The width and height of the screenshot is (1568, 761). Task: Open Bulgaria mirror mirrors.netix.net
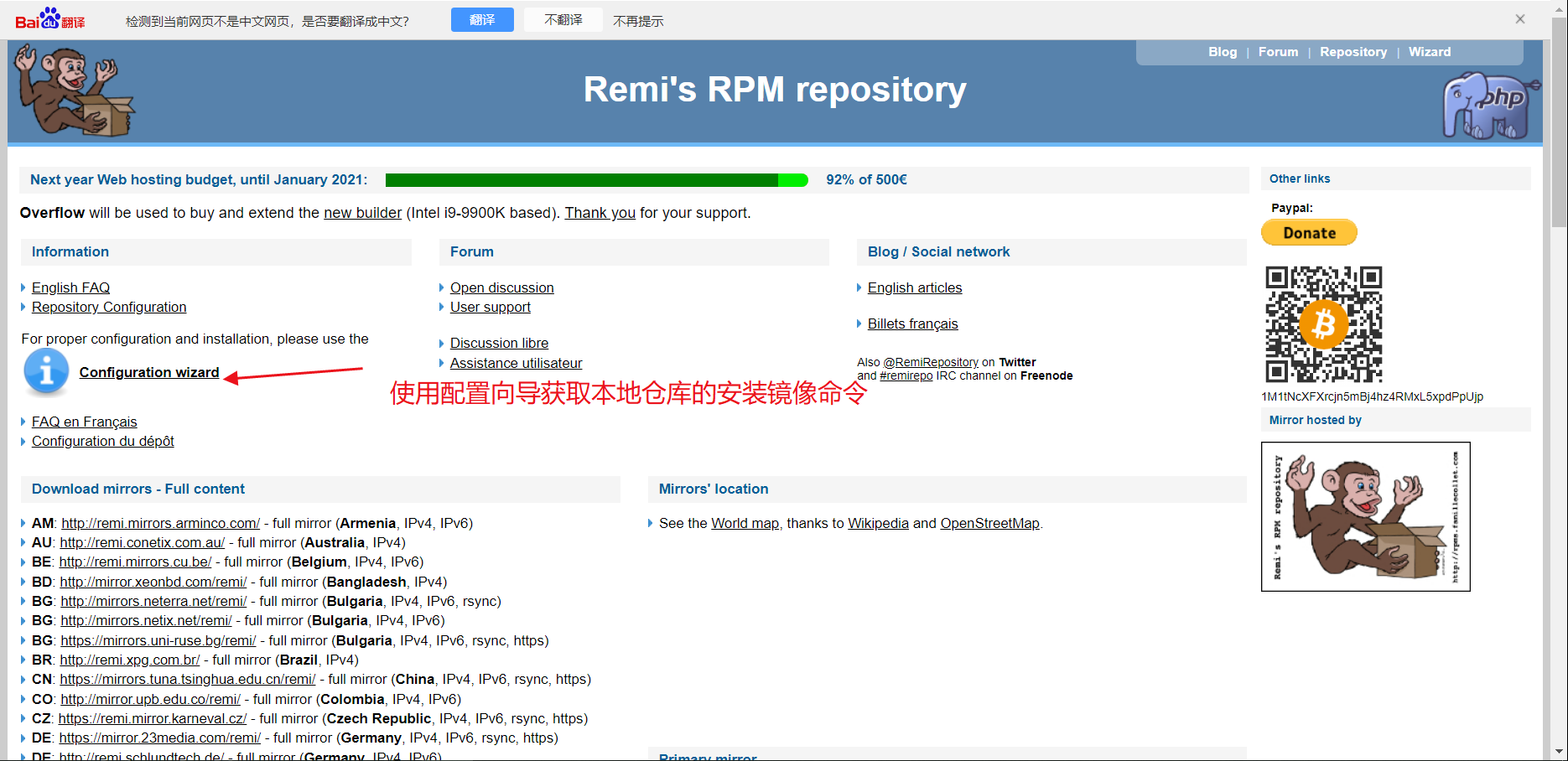[146, 620]
